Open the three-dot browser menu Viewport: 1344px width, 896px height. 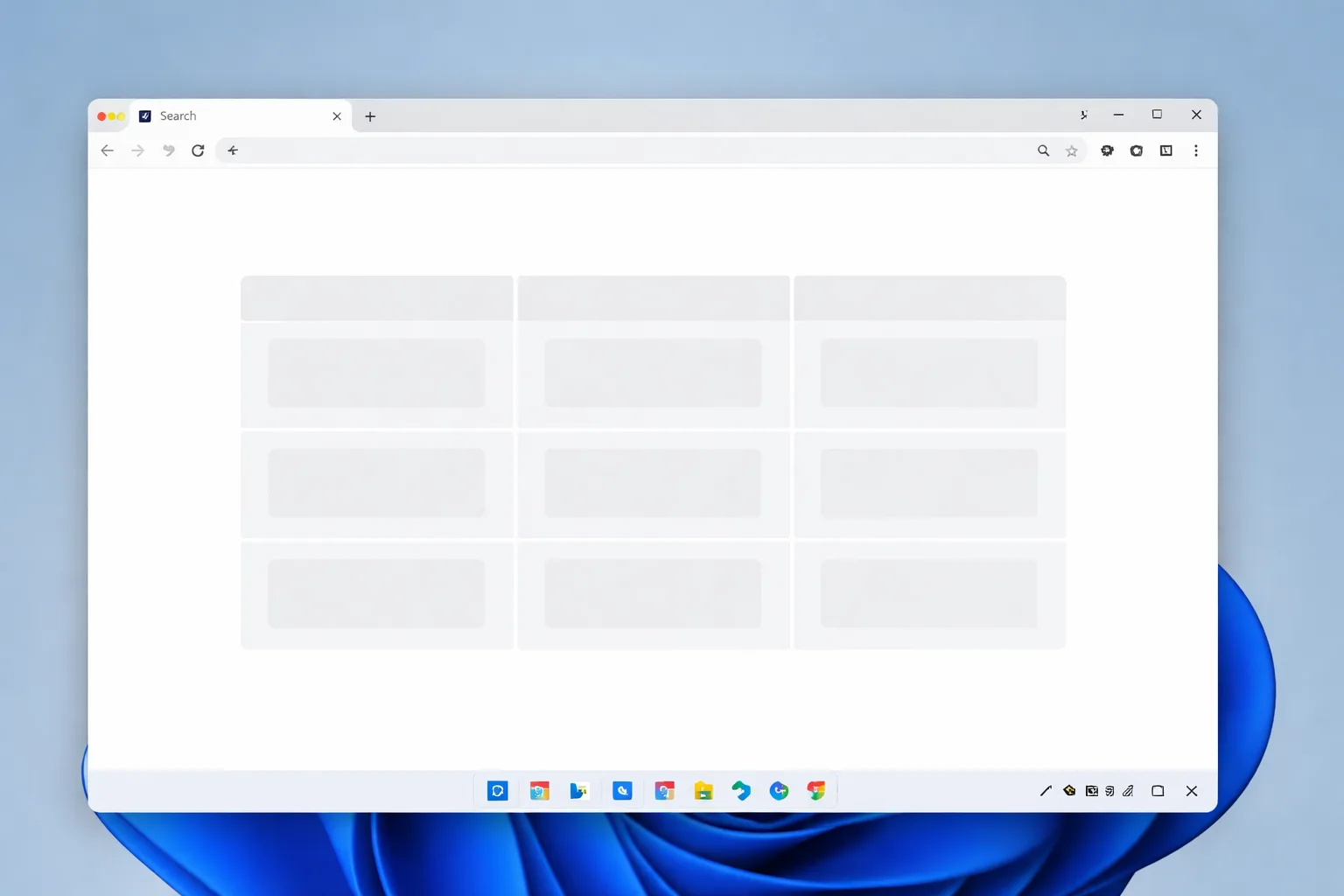1196,150
